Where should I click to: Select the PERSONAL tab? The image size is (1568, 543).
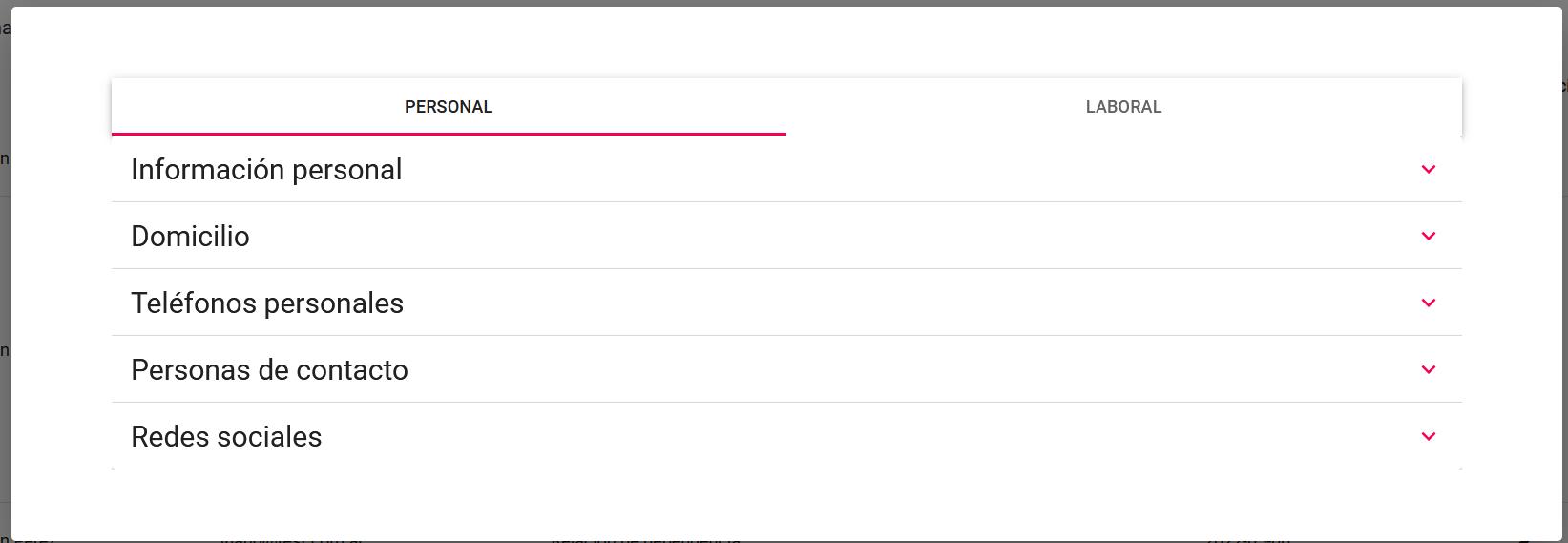coord(449,107)
